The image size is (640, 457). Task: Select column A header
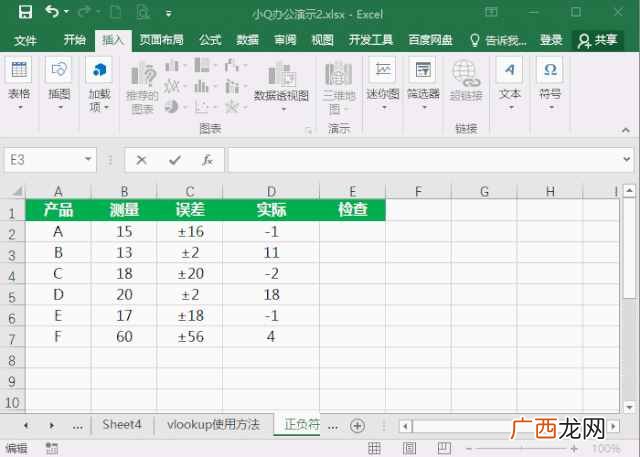pos(58,191)
